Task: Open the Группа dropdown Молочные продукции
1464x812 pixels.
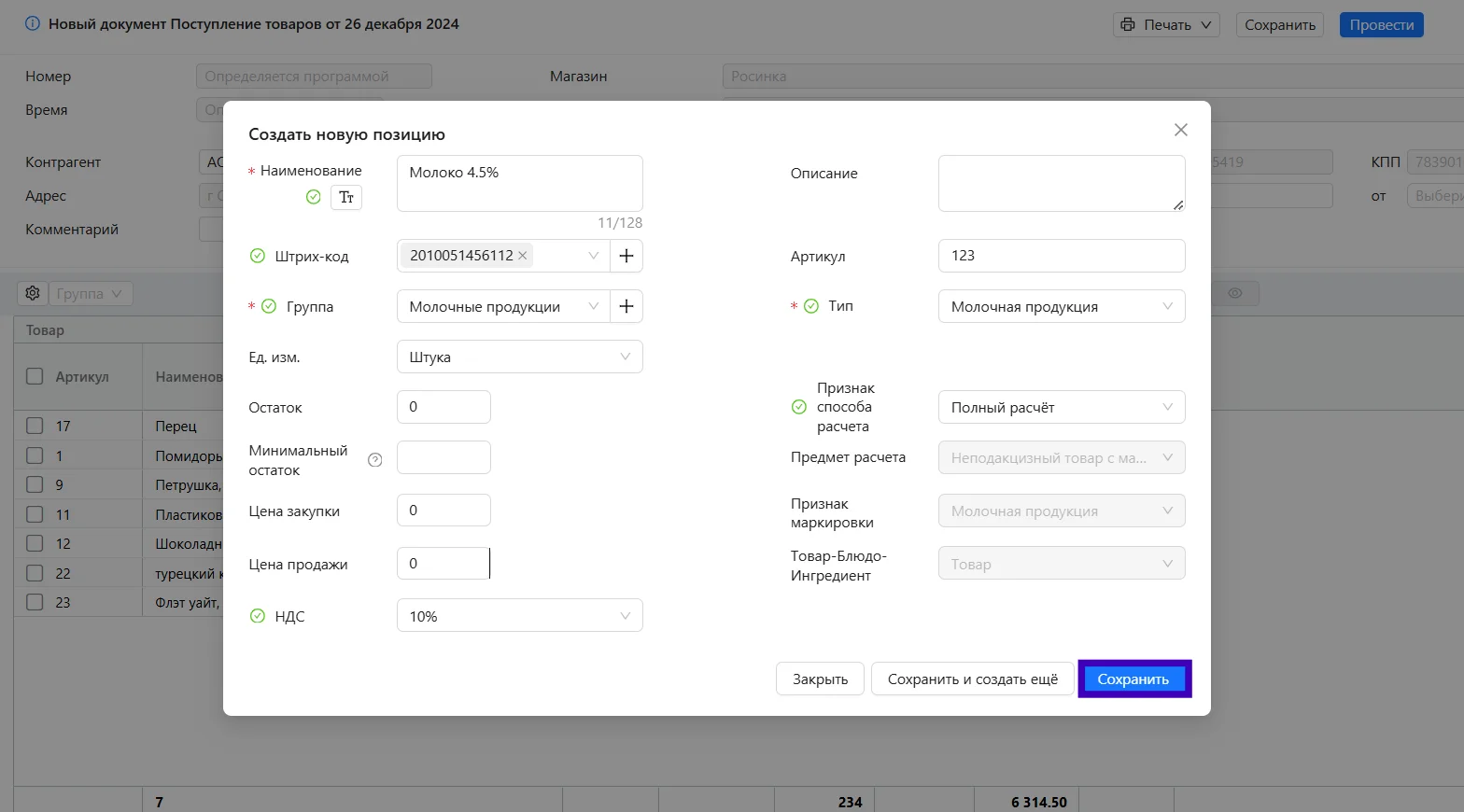Action: point(502,306)
